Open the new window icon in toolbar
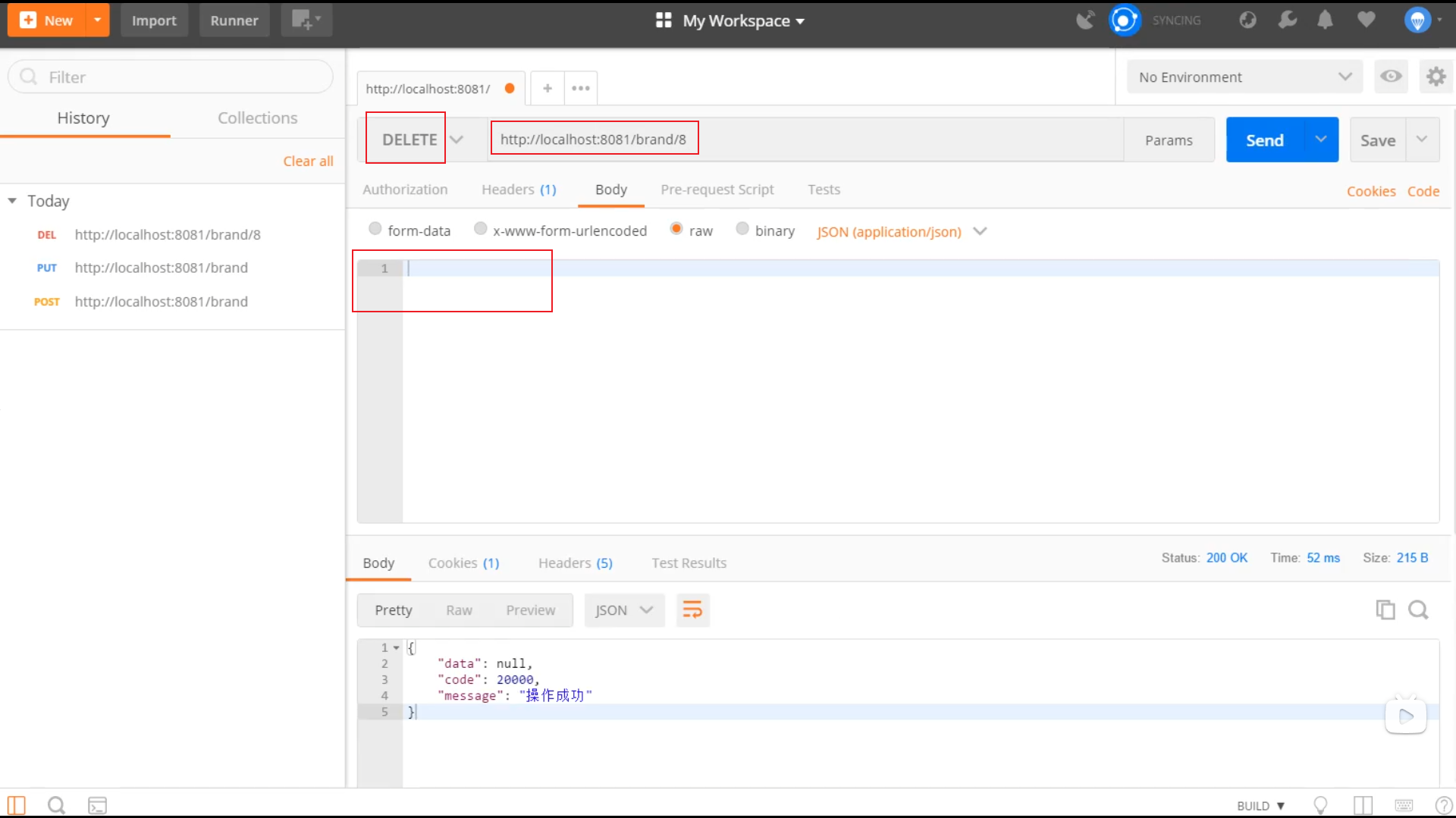 tap(306, 20)
